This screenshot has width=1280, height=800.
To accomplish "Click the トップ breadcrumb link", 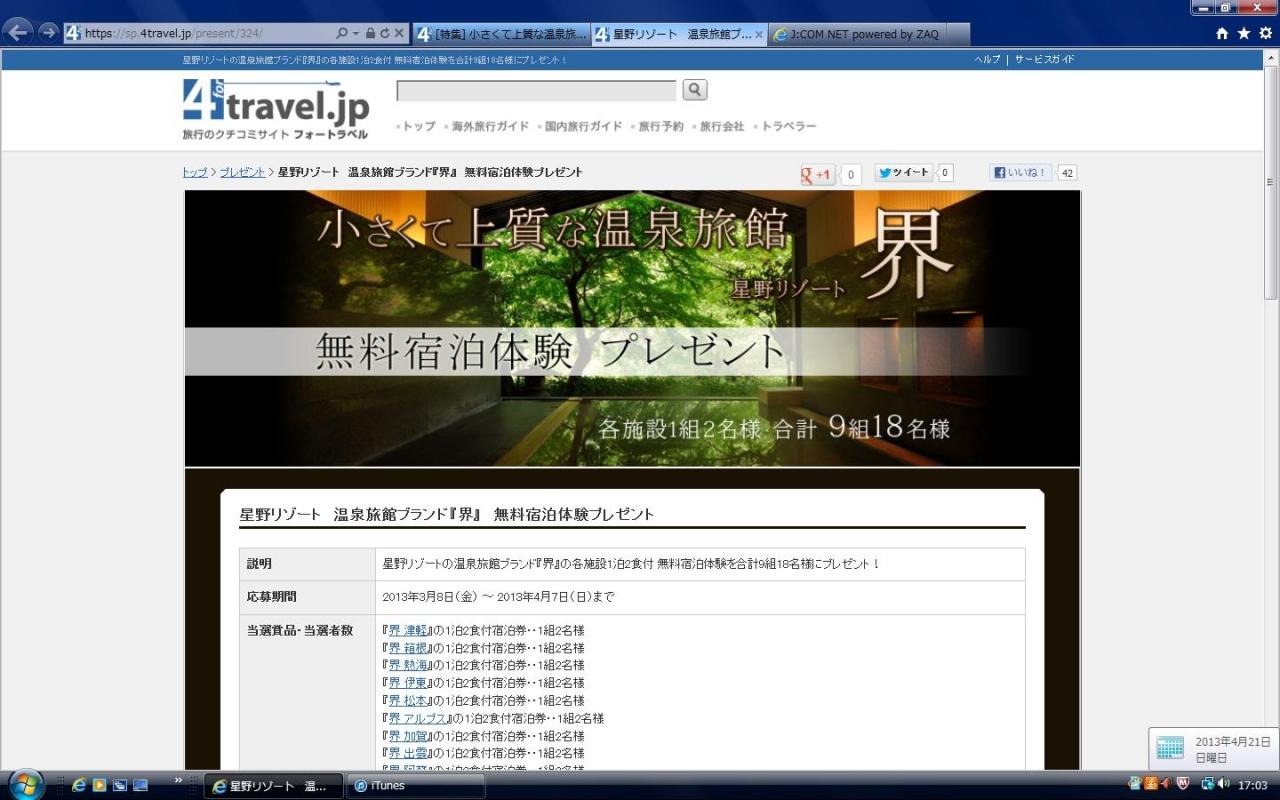I will [195, 172].
